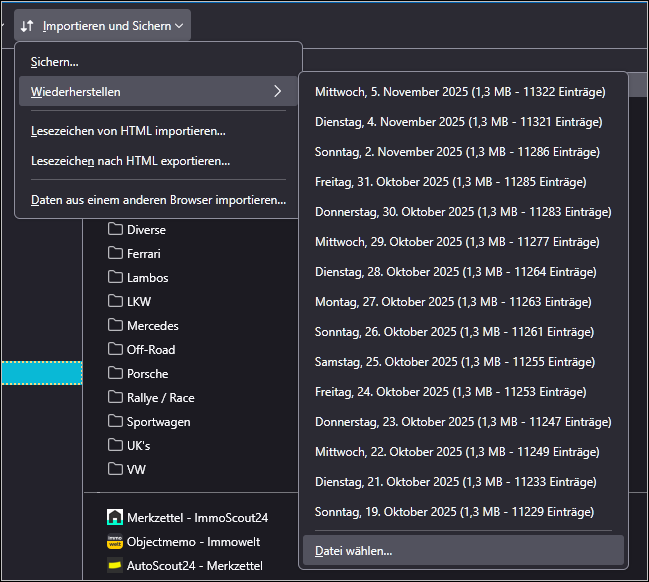
Task: Restore backup from Mittwoch, 5. November 2025
Action: coord(460,92)
